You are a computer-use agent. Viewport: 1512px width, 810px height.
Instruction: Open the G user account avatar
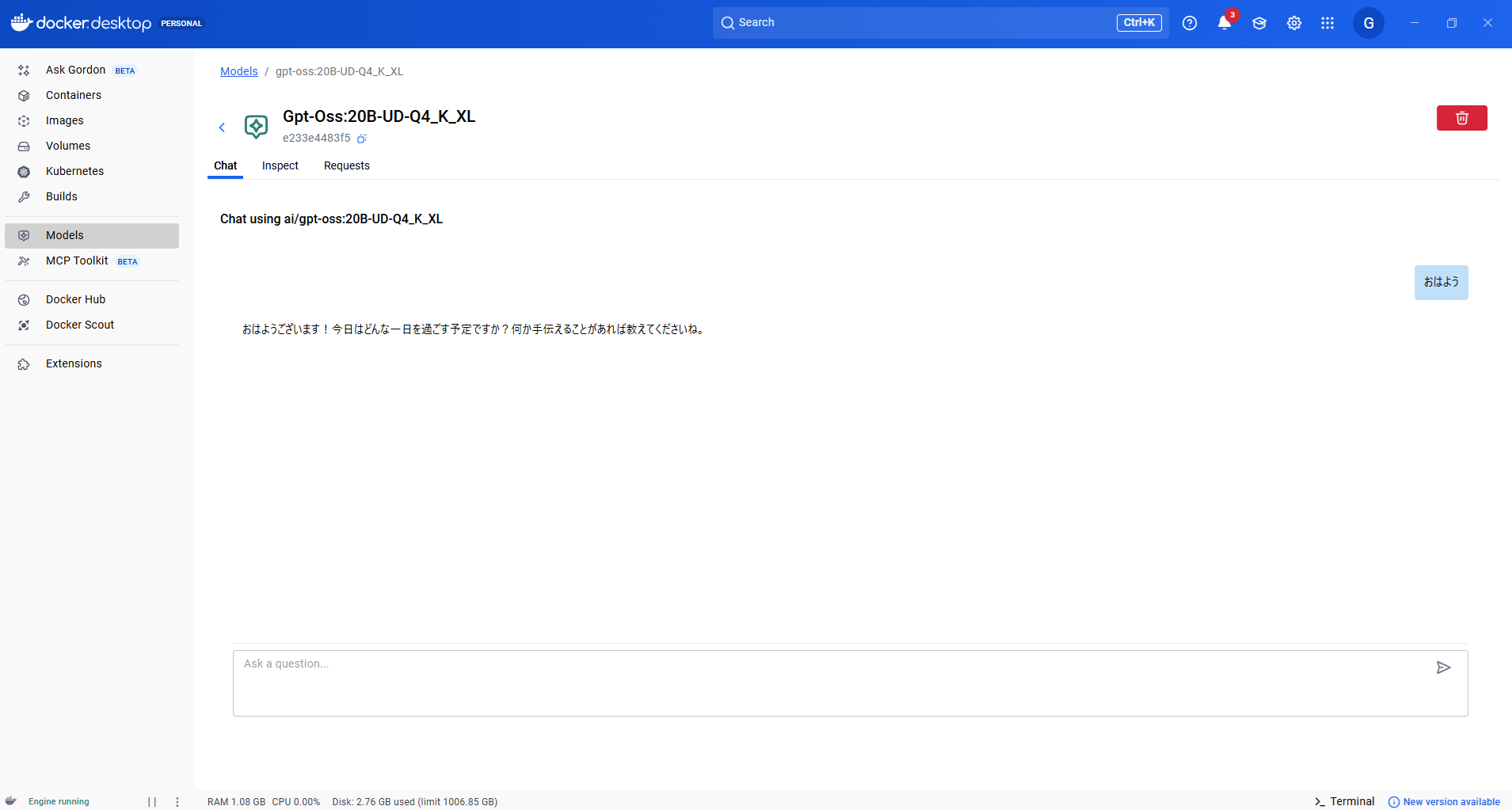pos(1369,23)
